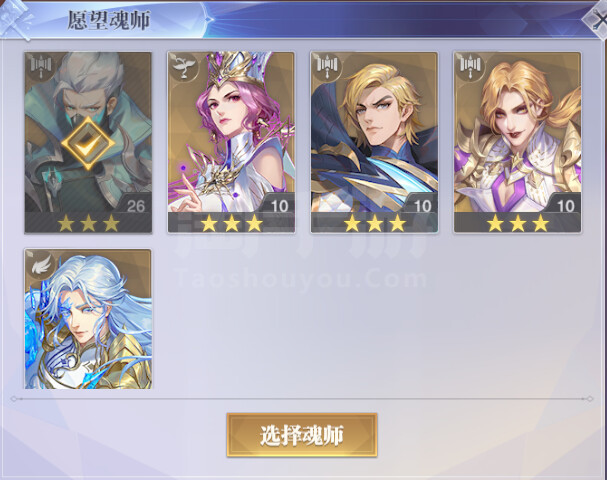
Task: Click the golden checkmark on masked character
Action: 88,144
